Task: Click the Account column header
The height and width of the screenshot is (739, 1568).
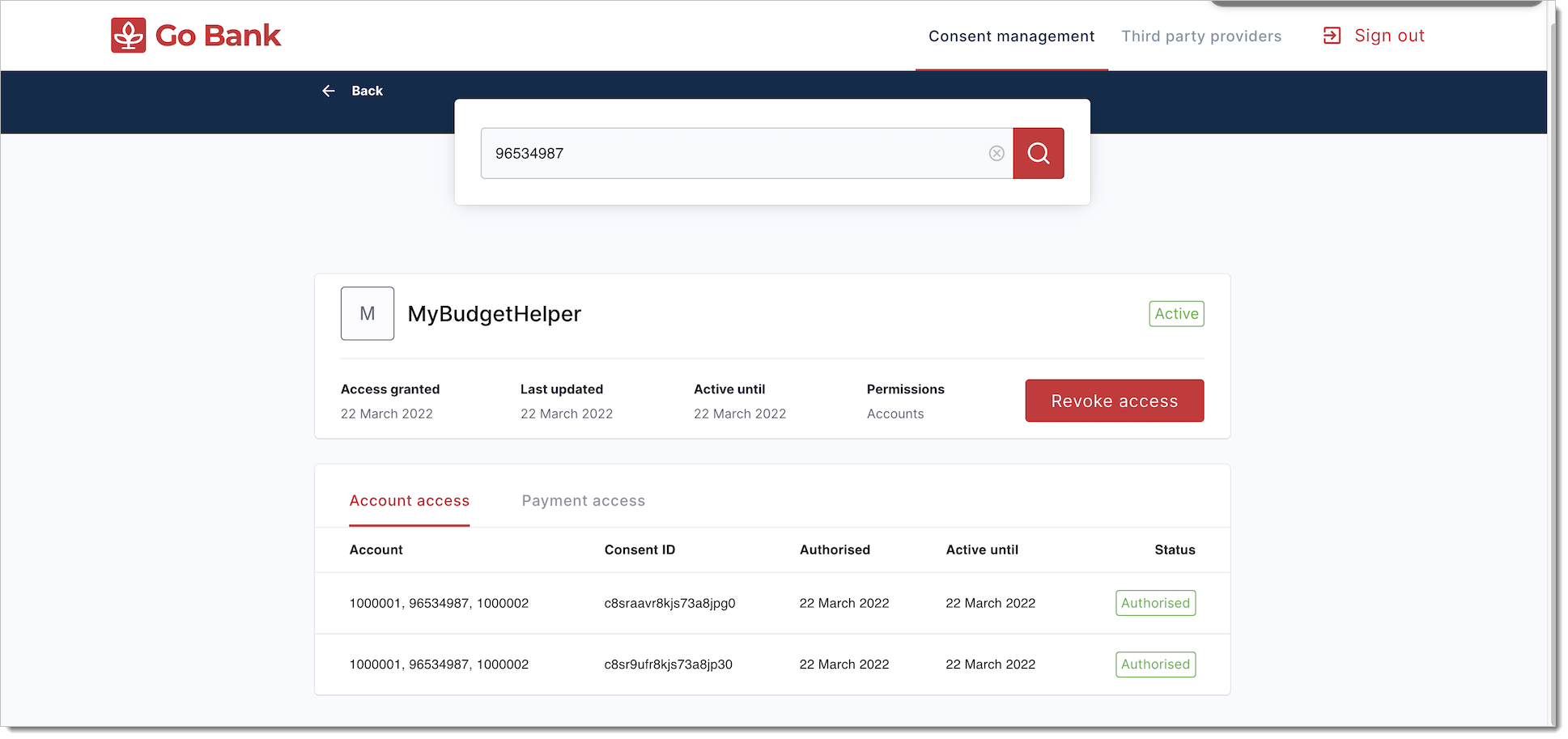Action: coord(376,550)
